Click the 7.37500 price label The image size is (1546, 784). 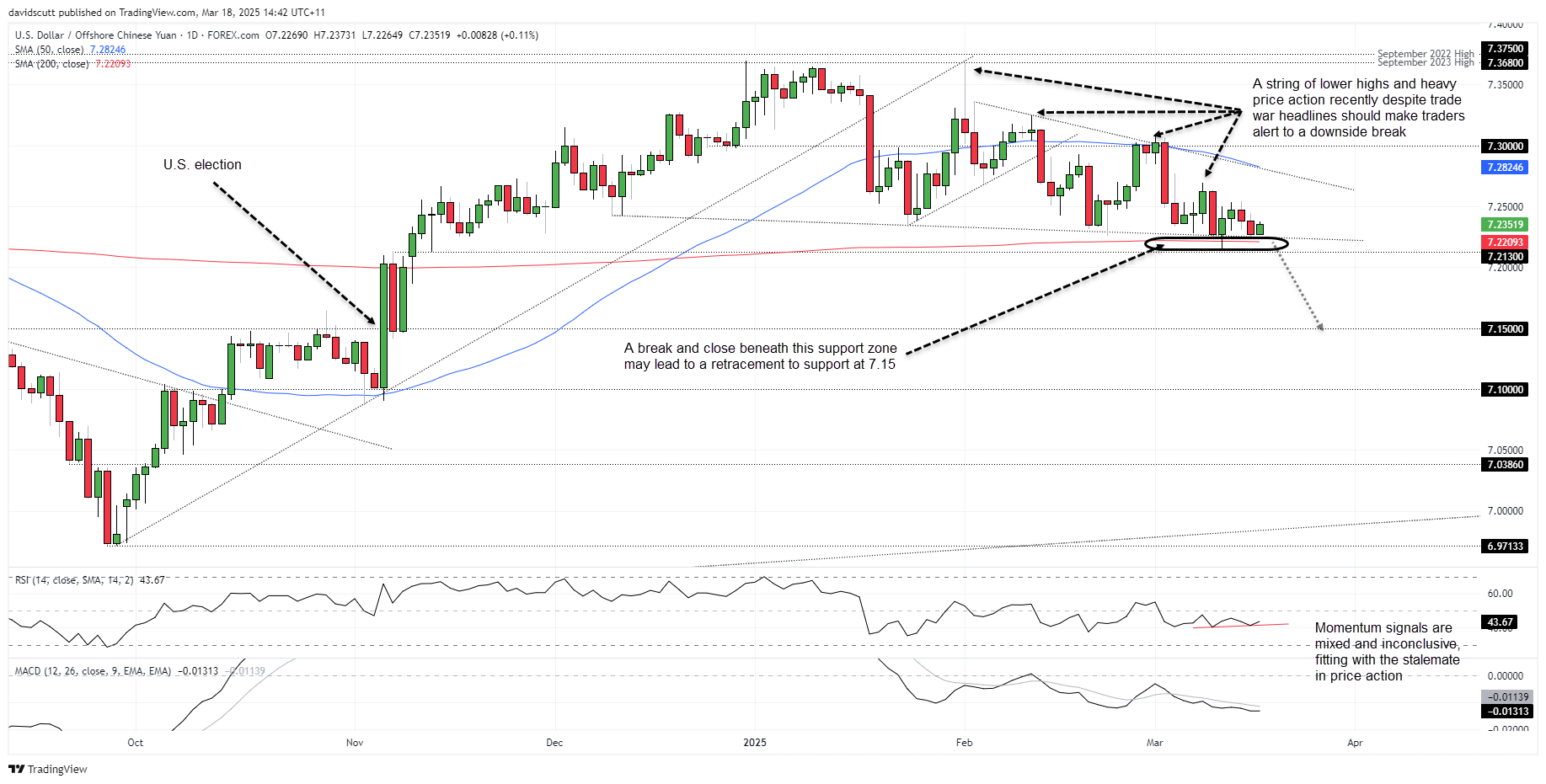1505,49
